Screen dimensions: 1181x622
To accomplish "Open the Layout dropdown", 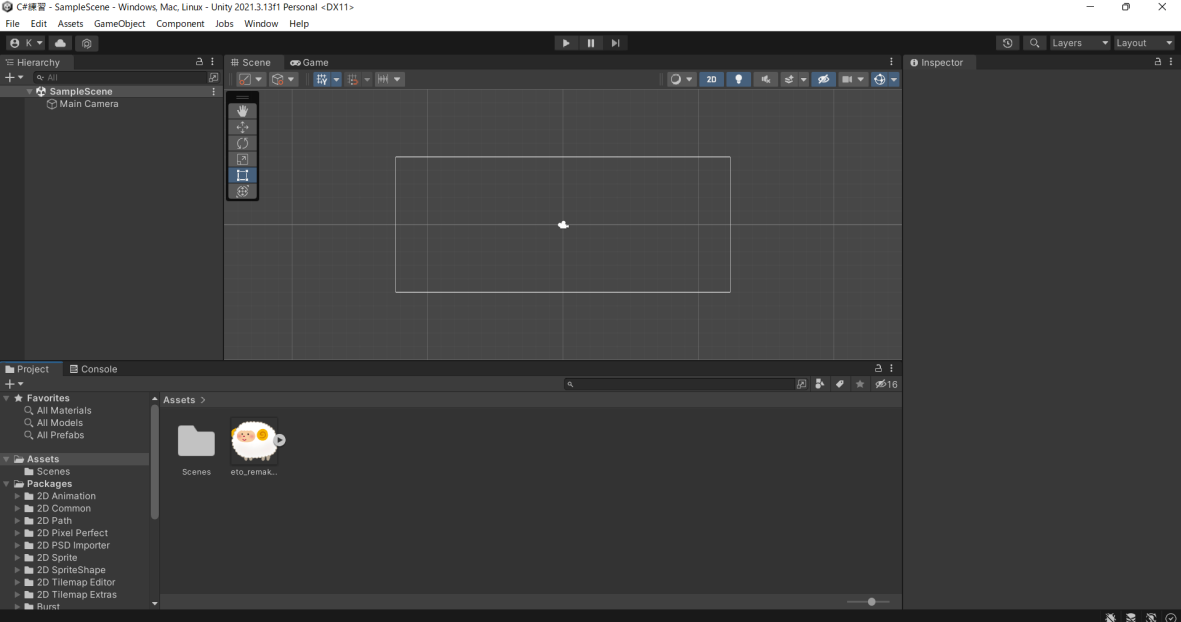I will point(1144,43).
